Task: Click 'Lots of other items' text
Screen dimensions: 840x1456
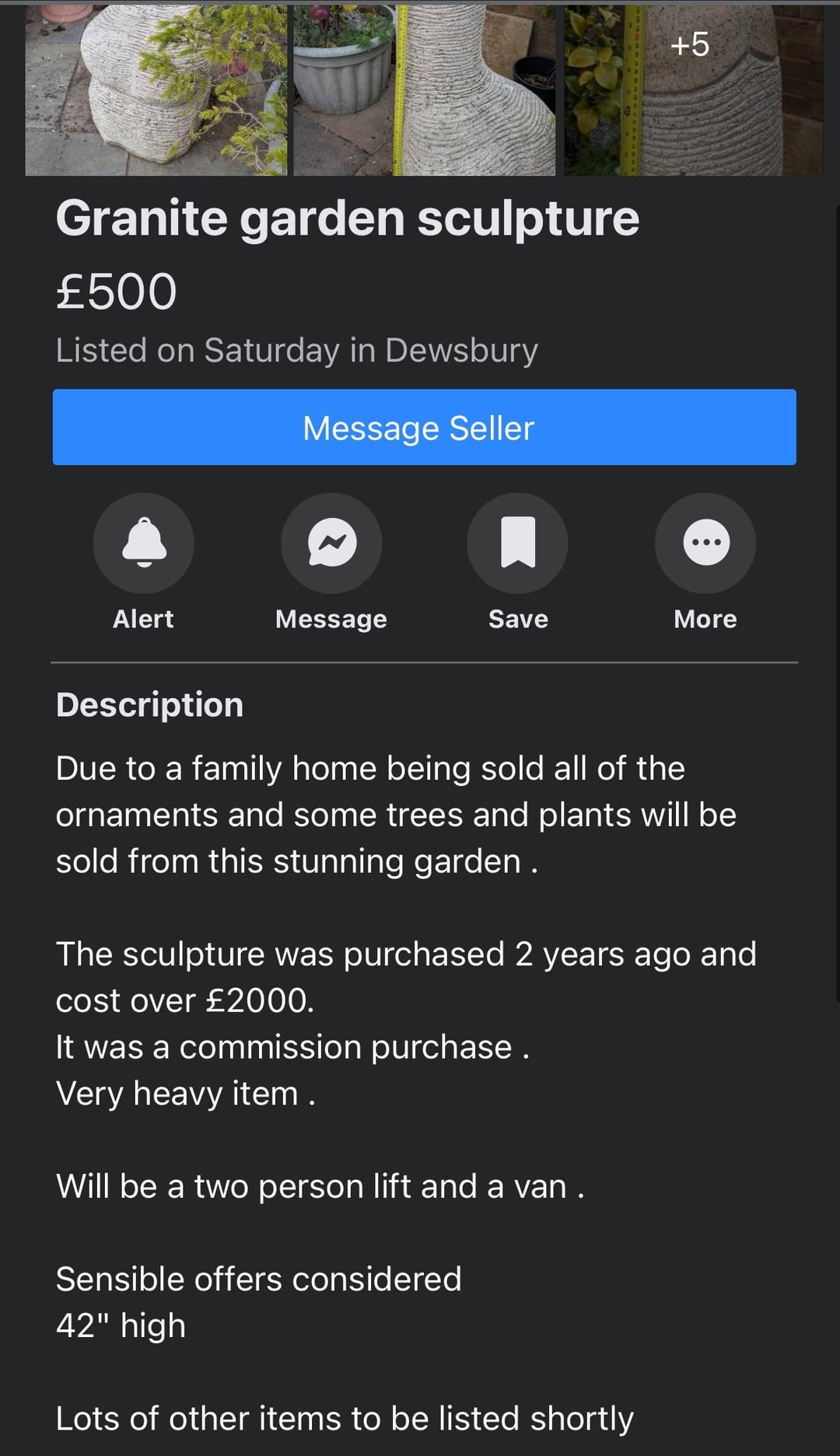Action: [x=345, y=1419]
